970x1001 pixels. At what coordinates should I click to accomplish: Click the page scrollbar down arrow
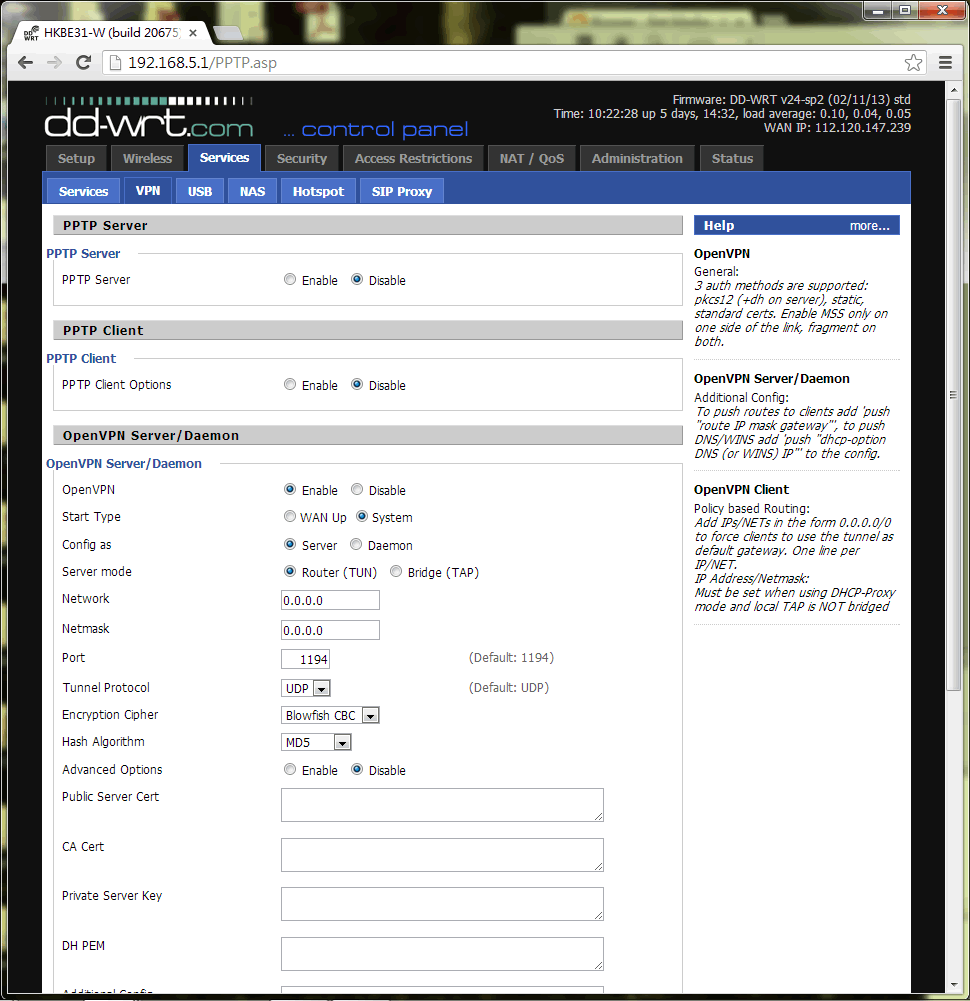(953, 985)
